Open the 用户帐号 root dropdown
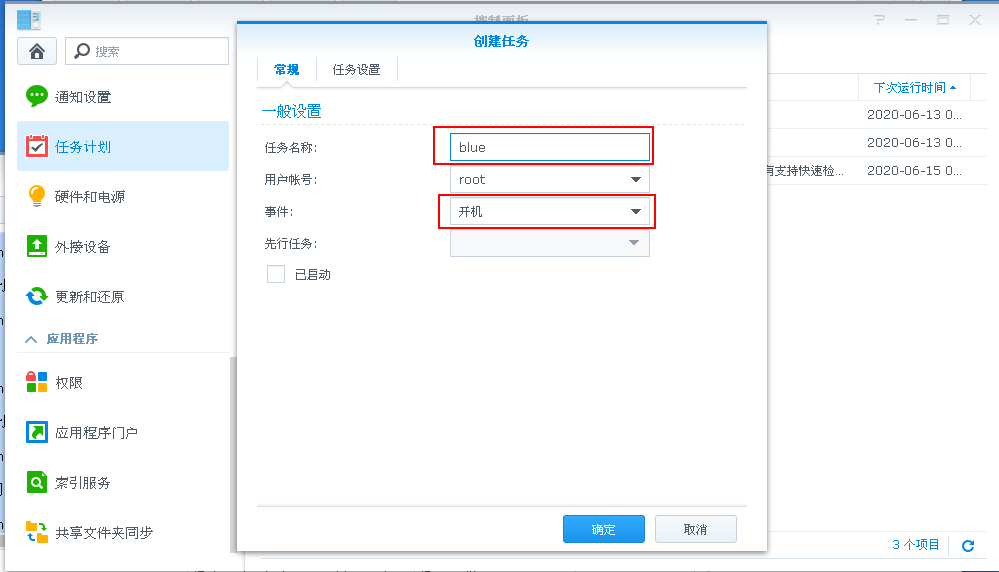The image size is (999, 572). pyautogui.click(x=549, y=180)
